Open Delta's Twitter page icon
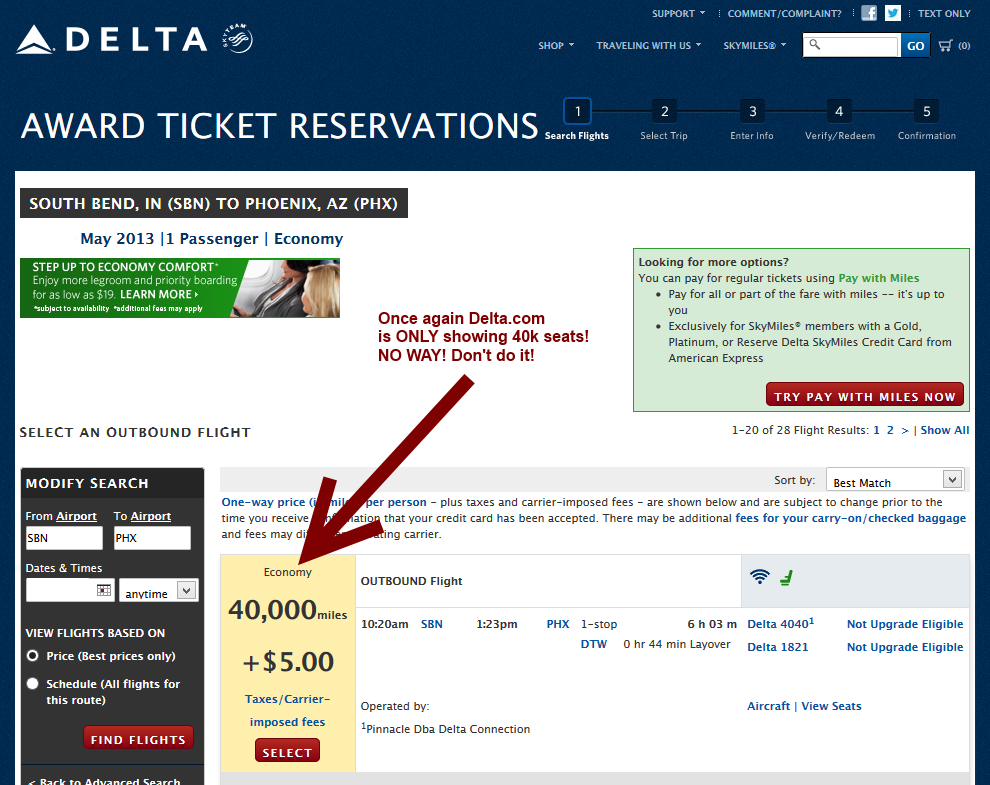This screenshot has height=785, width=990. pyautogui.click(x=893, y=13)
